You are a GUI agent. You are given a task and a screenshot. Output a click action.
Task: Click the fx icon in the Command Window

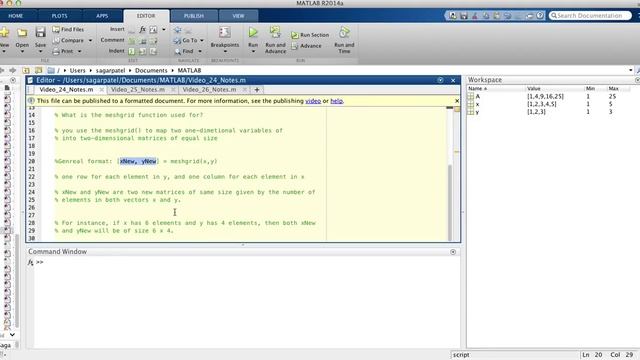coord(31,262)
